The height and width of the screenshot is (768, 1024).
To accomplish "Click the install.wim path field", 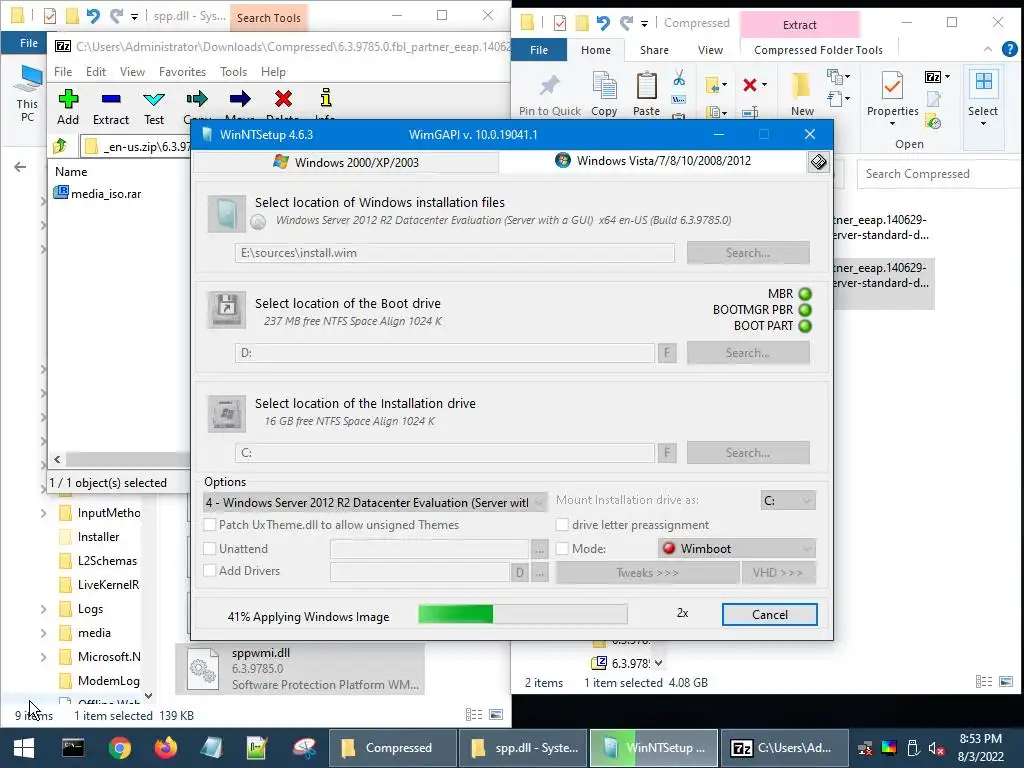I will 455,253.
